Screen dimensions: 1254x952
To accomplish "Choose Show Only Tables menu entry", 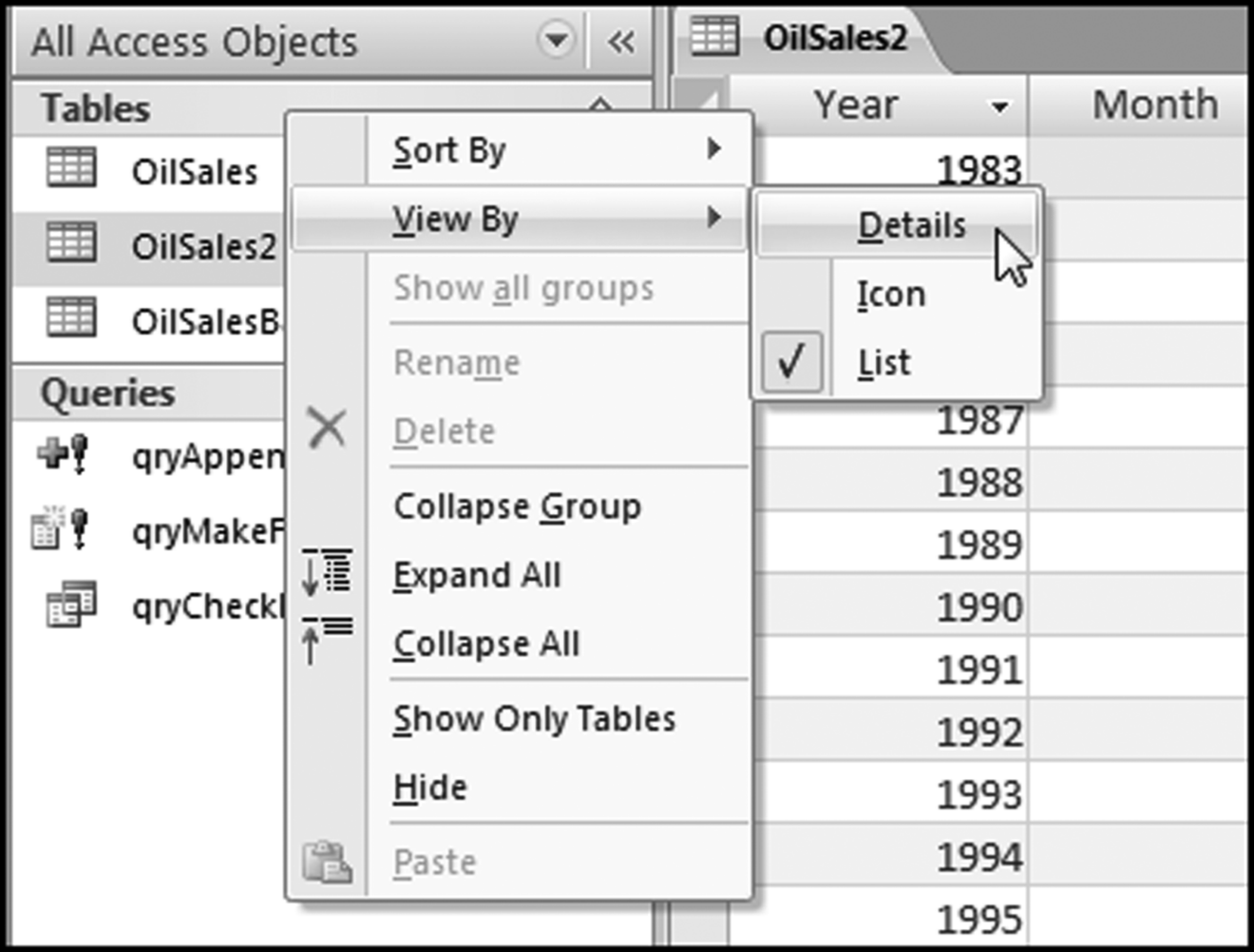I will [534, 719].
